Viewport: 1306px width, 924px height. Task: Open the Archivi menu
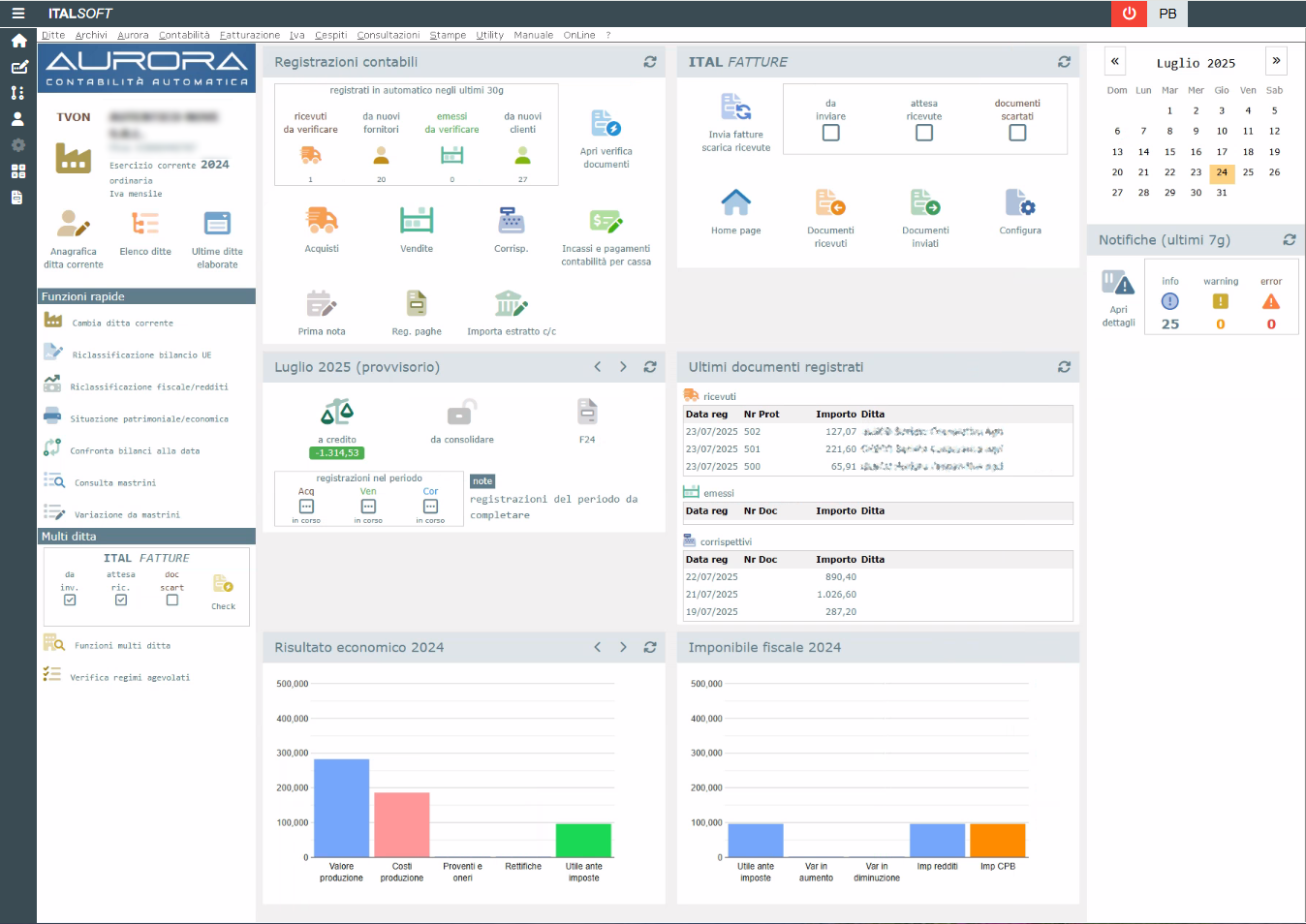[x=91, y=35]
